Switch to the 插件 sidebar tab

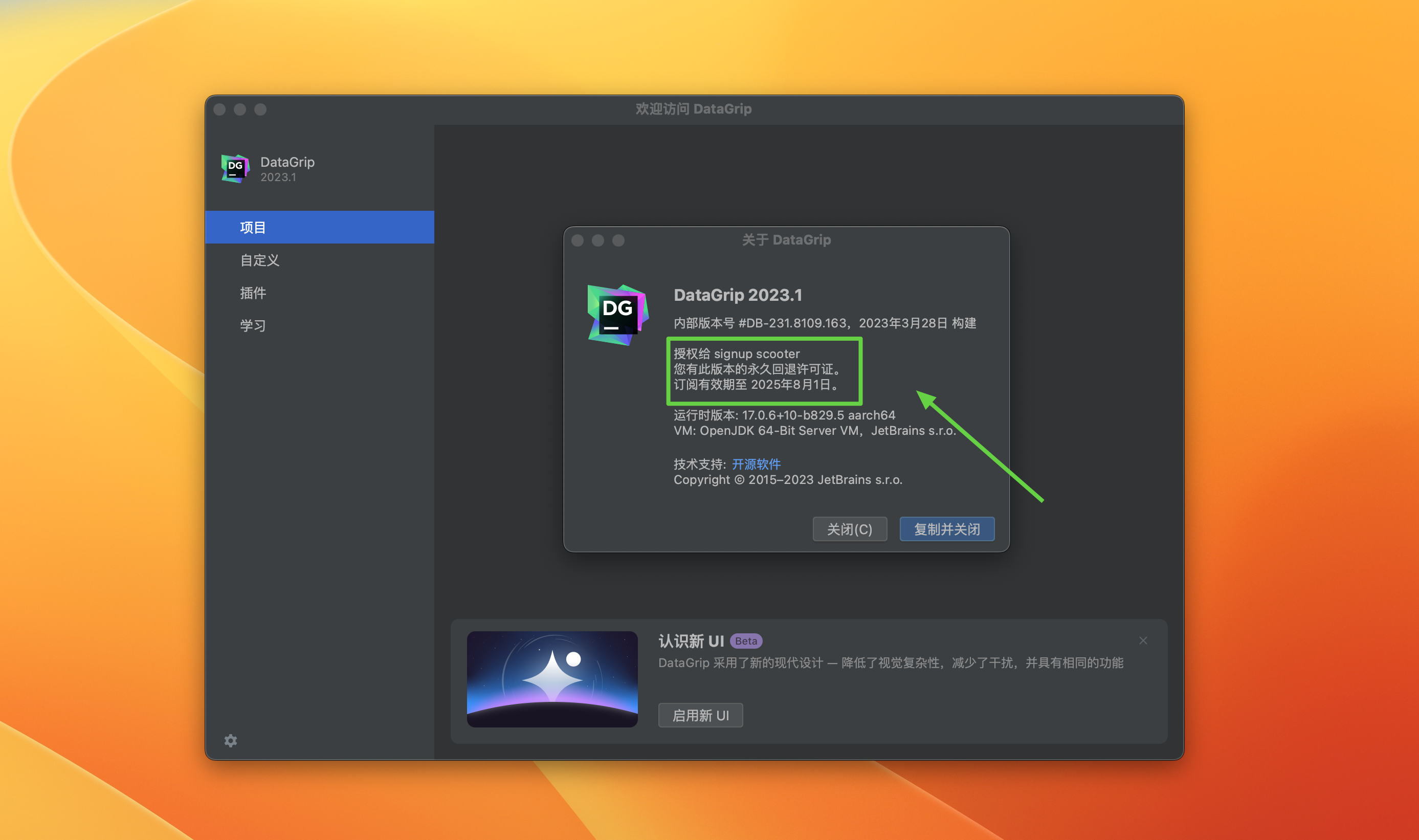point(319,293)
